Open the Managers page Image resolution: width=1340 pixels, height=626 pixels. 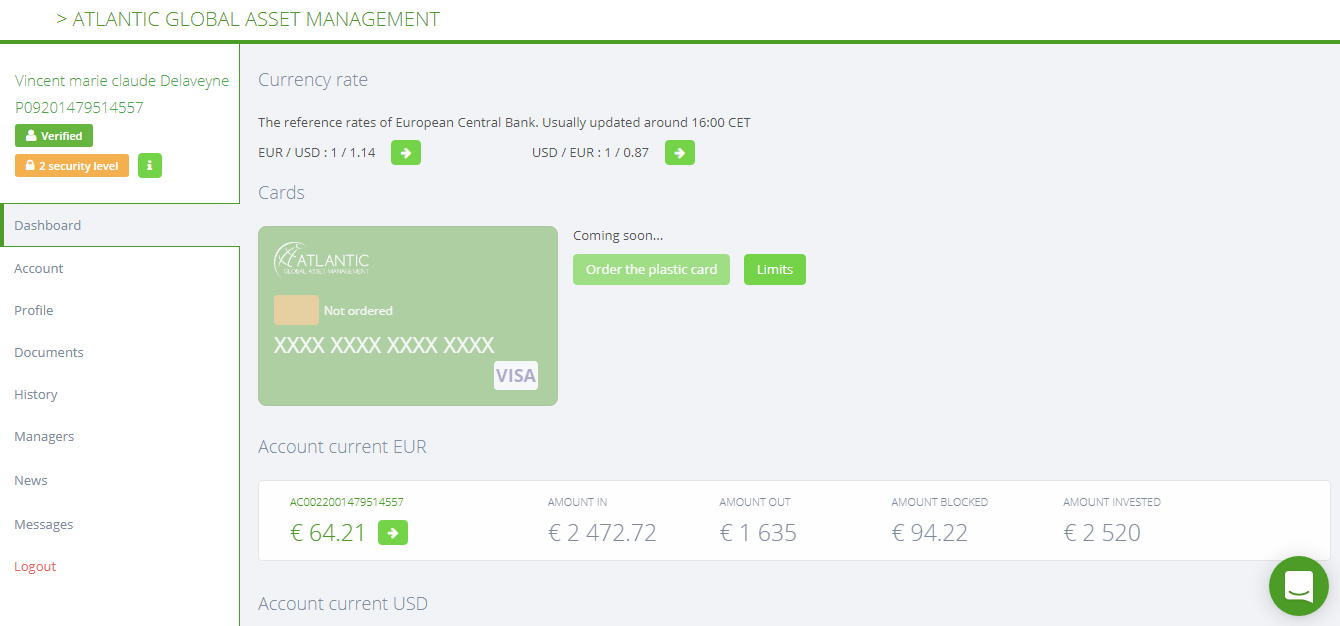pyautogui.click(x=44, y=436)
